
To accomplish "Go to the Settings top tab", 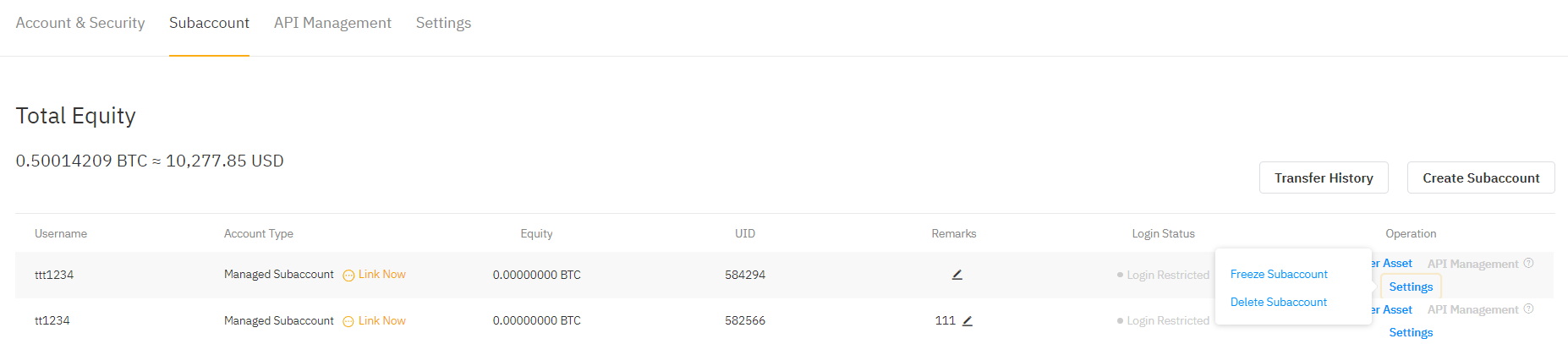I will tap(443, 23).
